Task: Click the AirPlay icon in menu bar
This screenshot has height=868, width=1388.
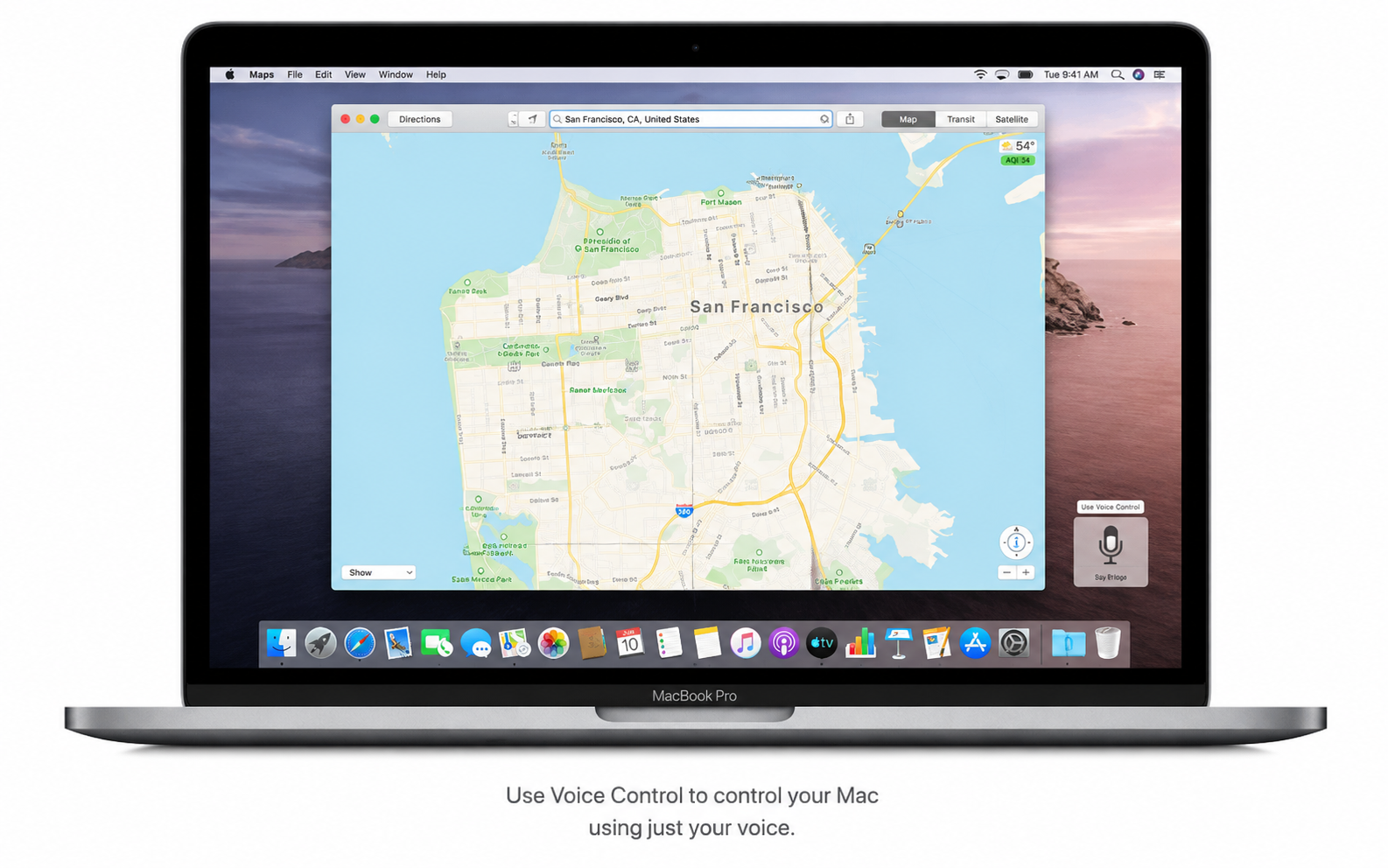Action: 1002,75
